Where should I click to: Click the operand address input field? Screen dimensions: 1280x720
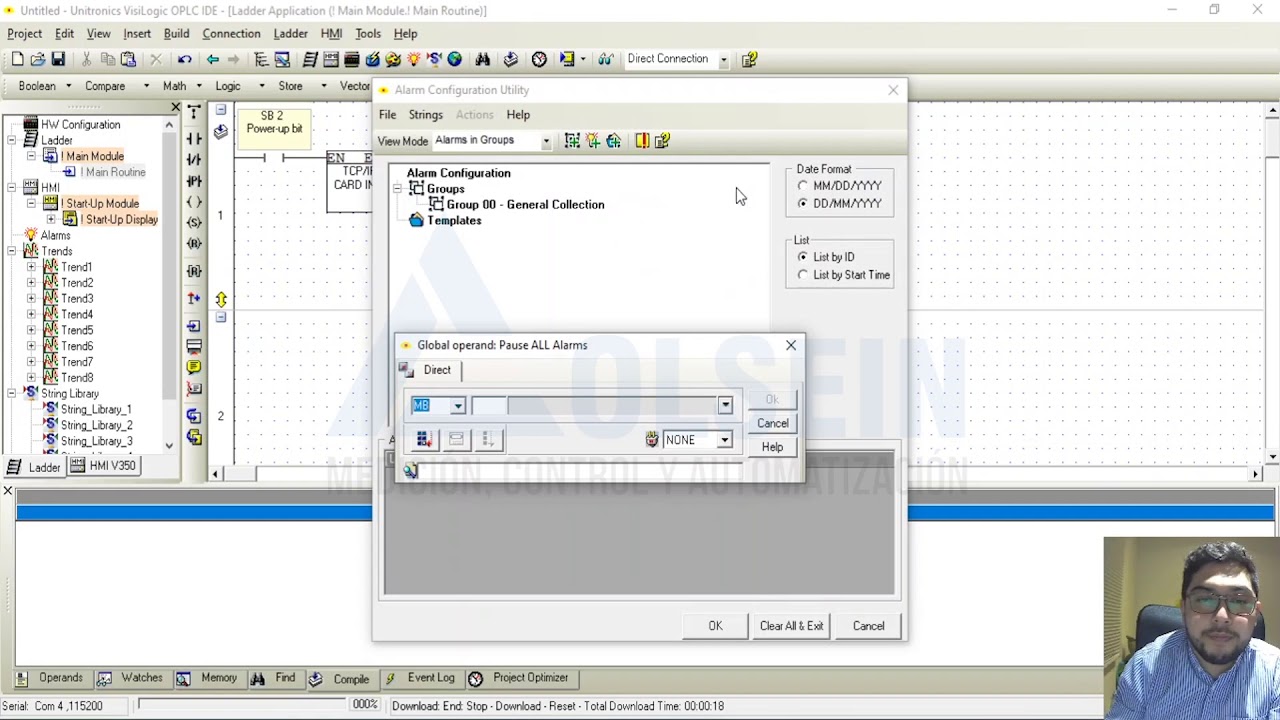[488, 406]
